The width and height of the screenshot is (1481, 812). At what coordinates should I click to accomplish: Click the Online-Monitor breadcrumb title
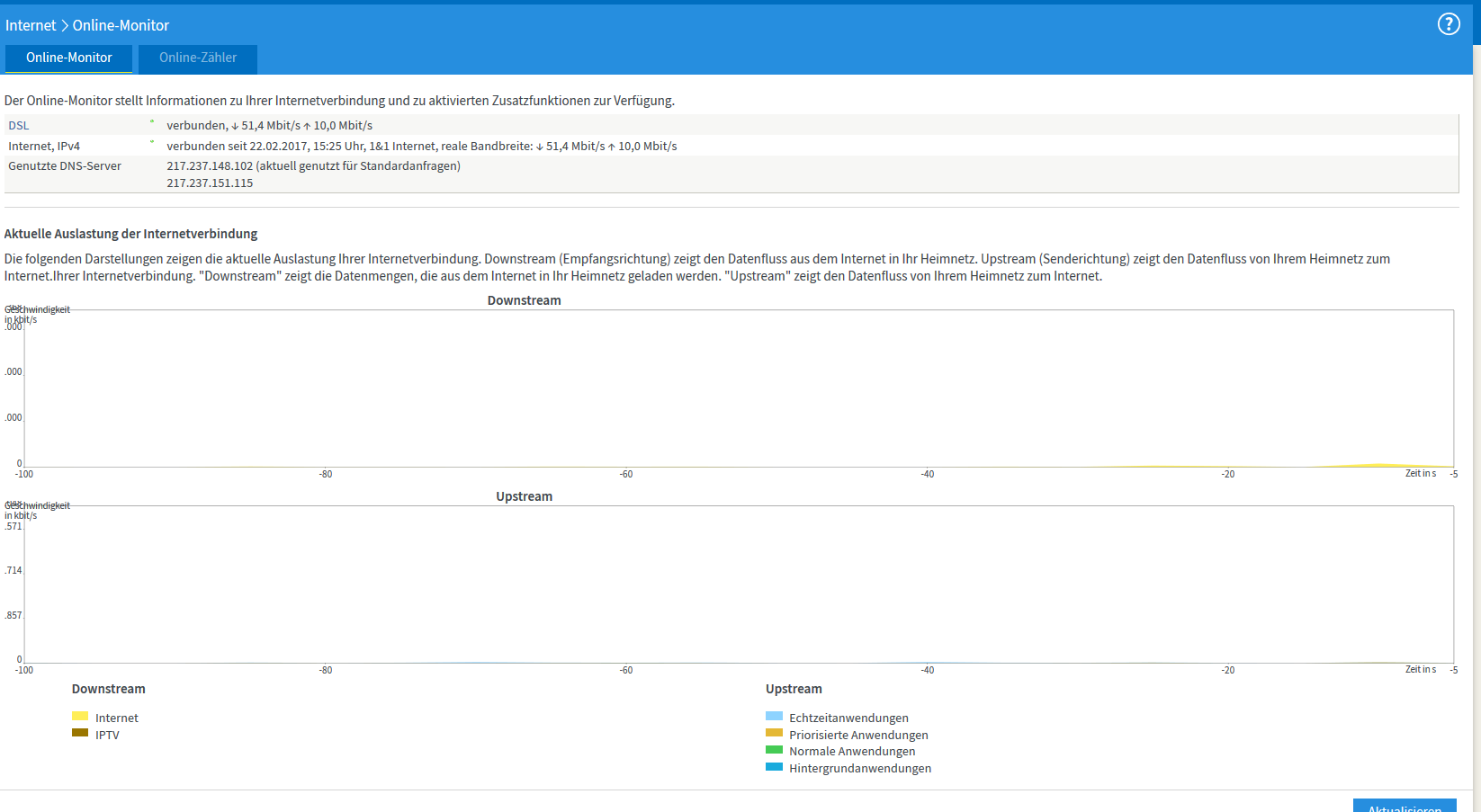coord(121,25)
